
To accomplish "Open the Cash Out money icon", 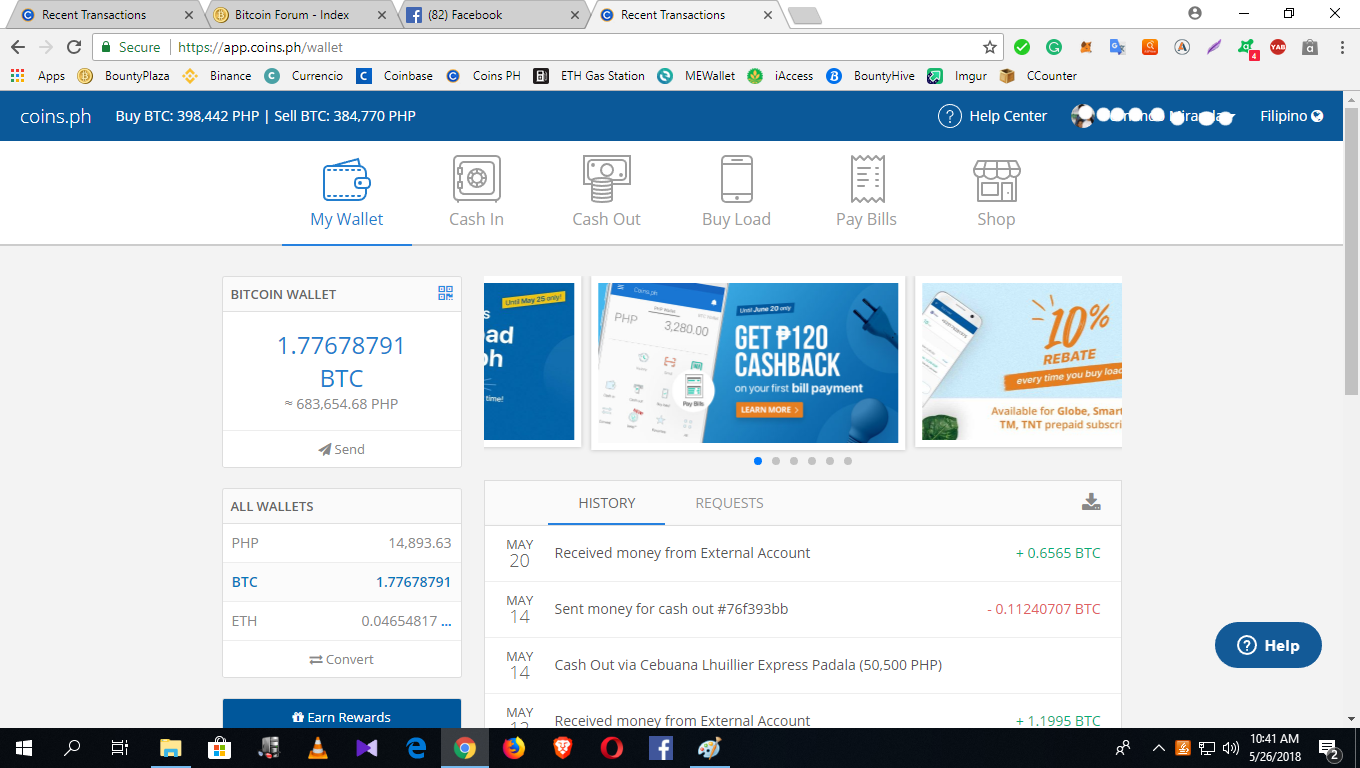I will click(x=606, y=180).
